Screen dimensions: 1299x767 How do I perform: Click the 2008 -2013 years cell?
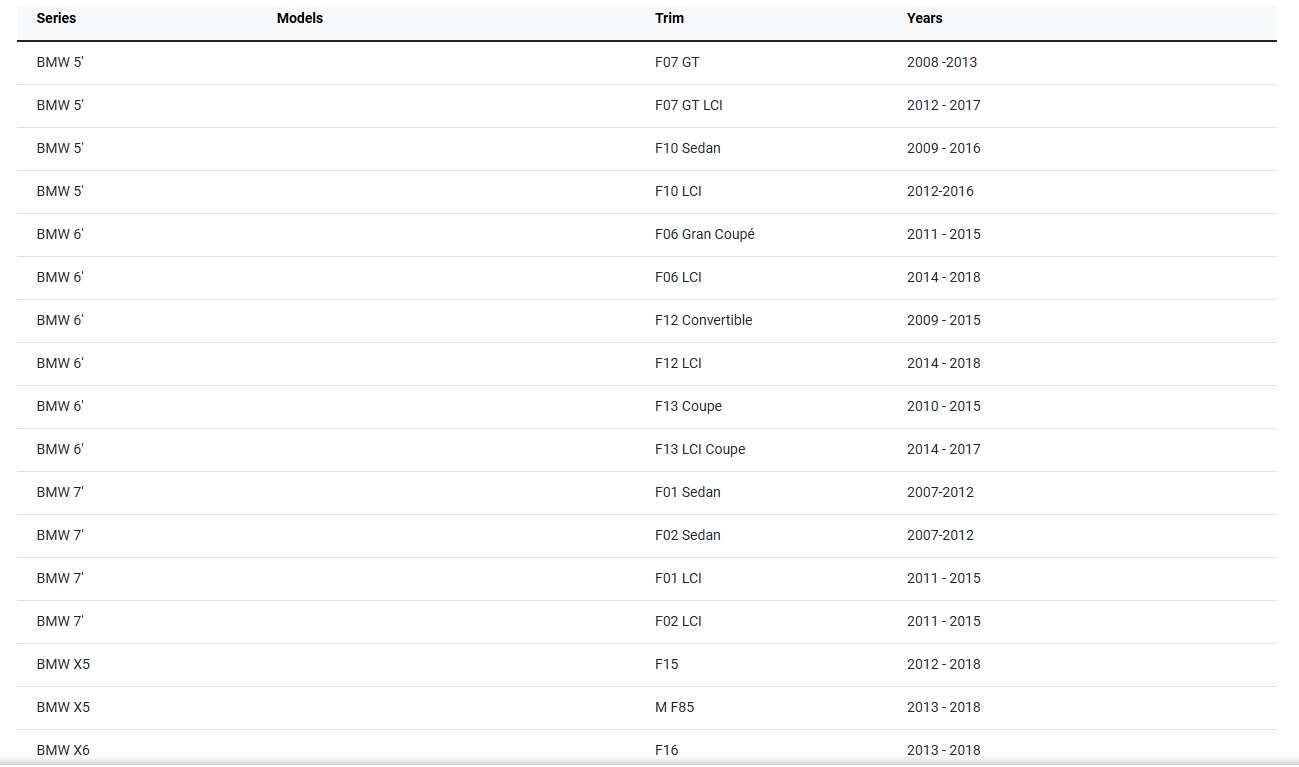pyautogui.click(x=941, y=62)
